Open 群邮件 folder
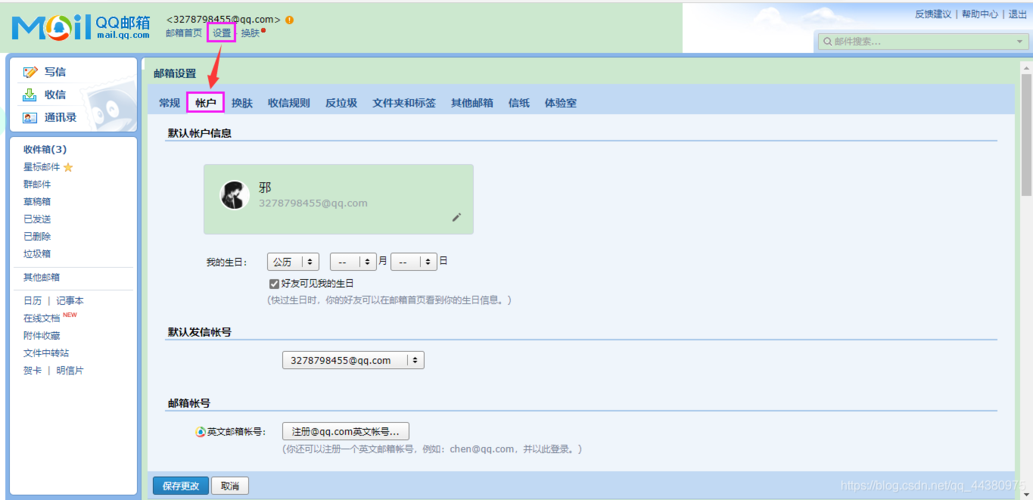This screenshot has width=1033, height=500. [x=37, y=184]
